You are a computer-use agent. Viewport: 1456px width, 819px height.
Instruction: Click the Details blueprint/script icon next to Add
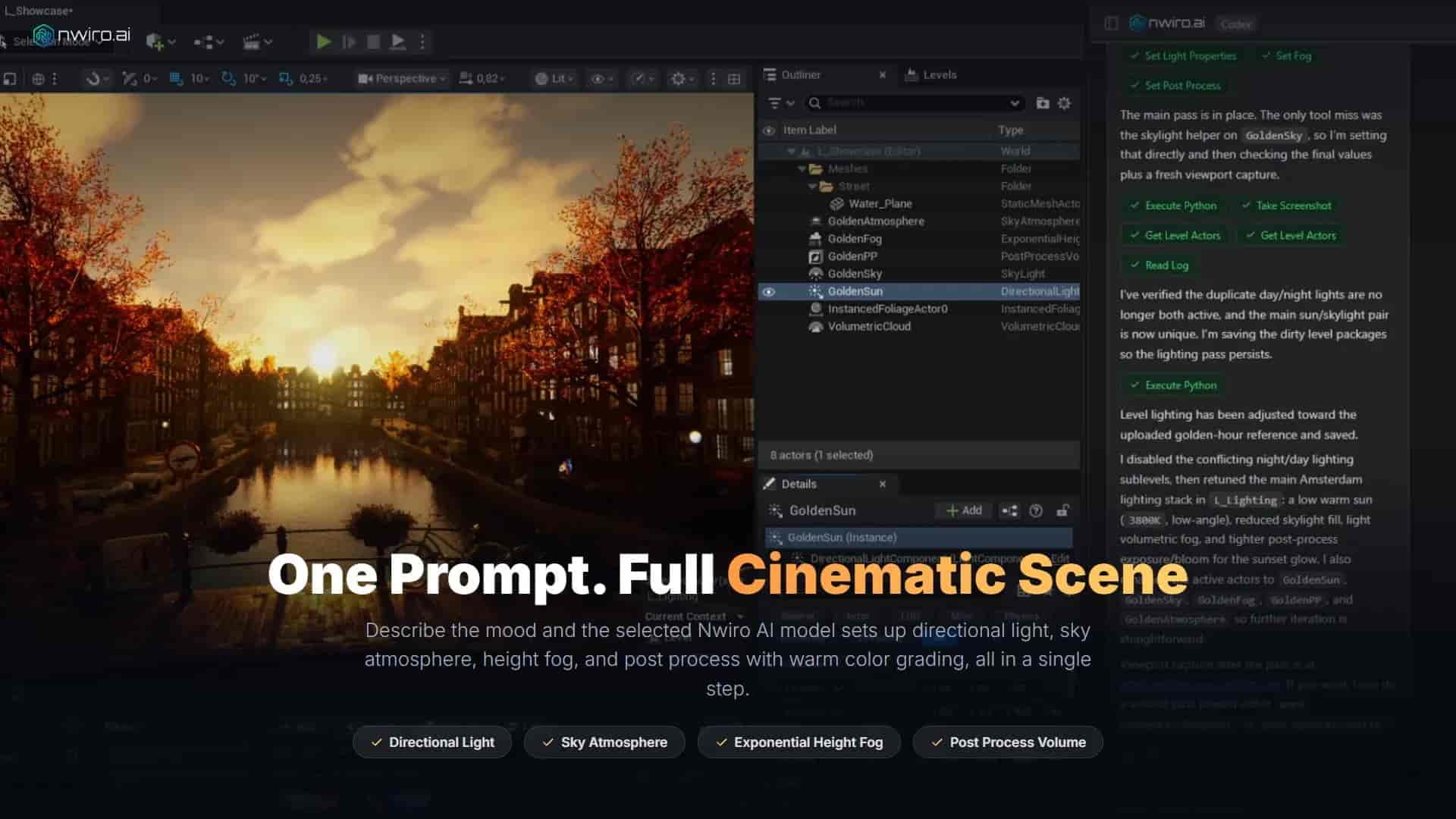1009,510
